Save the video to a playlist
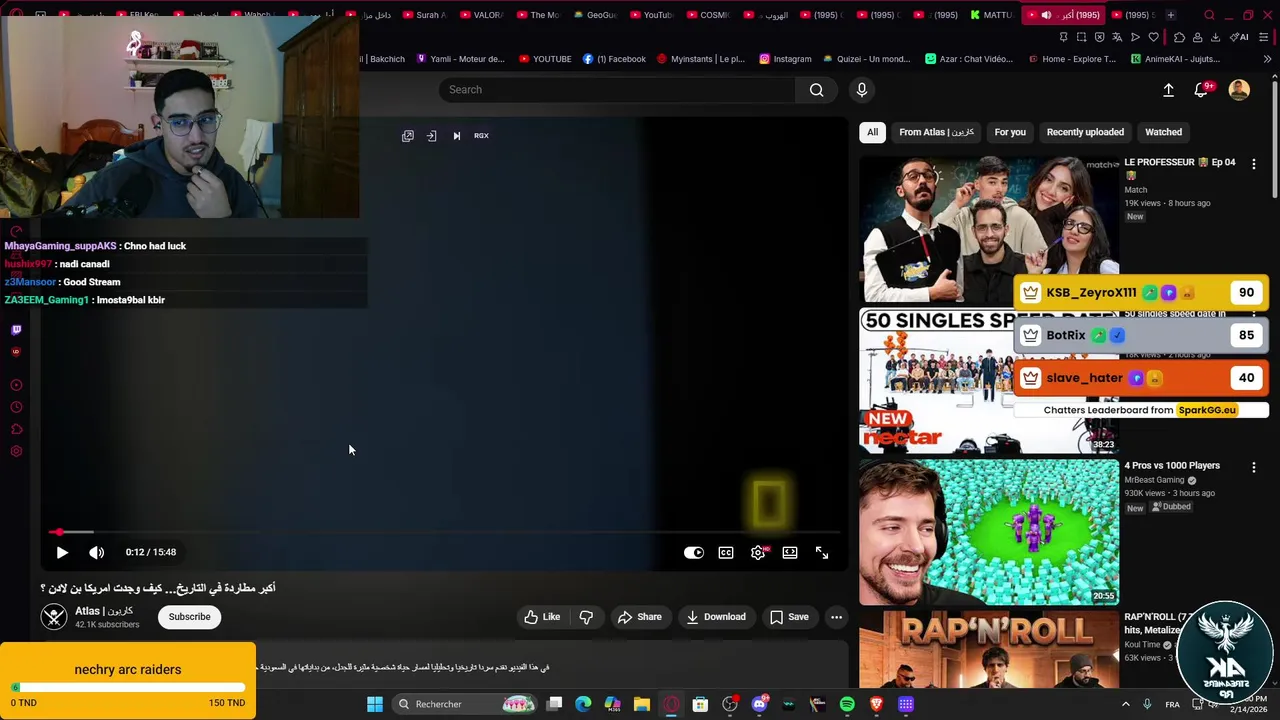 [x=788, y=617]
